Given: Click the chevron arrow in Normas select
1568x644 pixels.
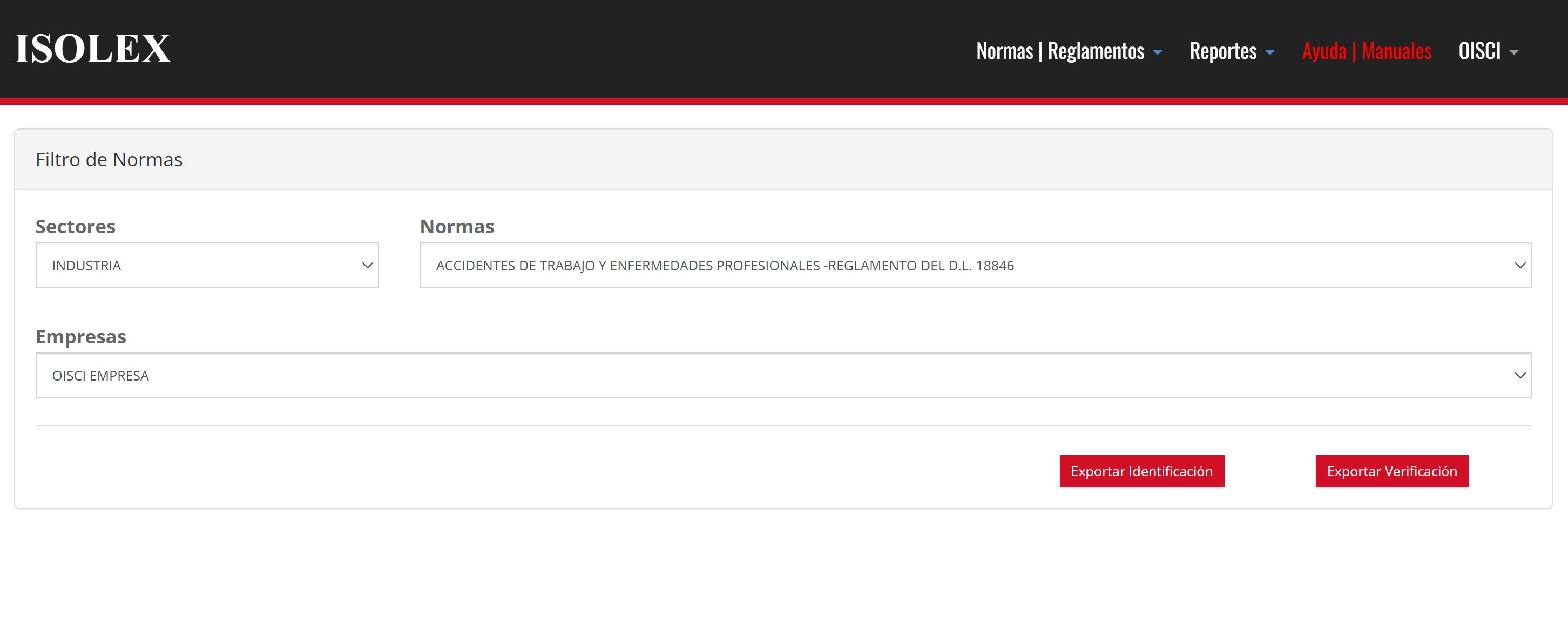Looking at the screenshot, I should [1519, 266].
